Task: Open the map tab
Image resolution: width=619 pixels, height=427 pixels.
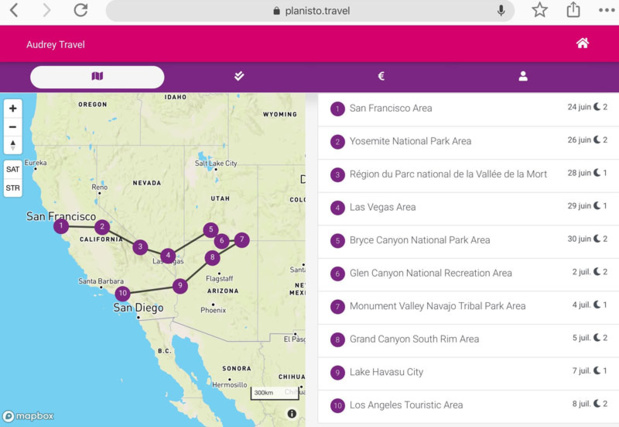Action: click(x=97, y=76)
